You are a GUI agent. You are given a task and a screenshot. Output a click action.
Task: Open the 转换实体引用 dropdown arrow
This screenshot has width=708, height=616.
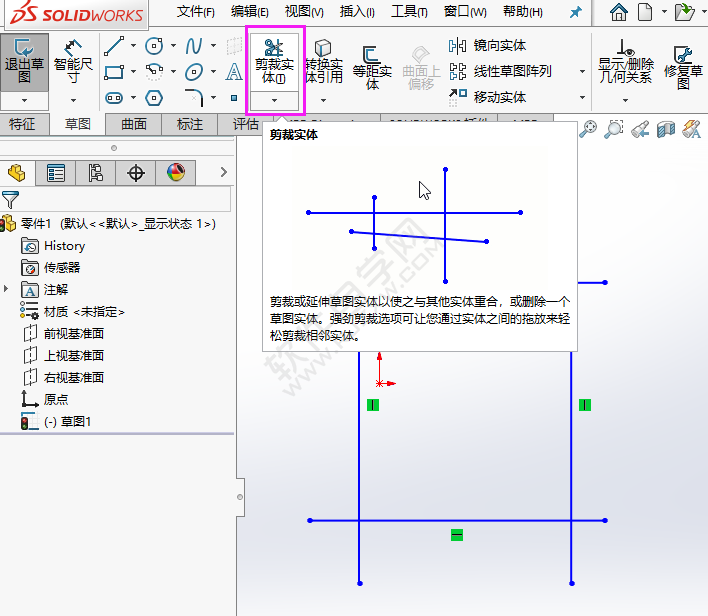pos(323,101)
